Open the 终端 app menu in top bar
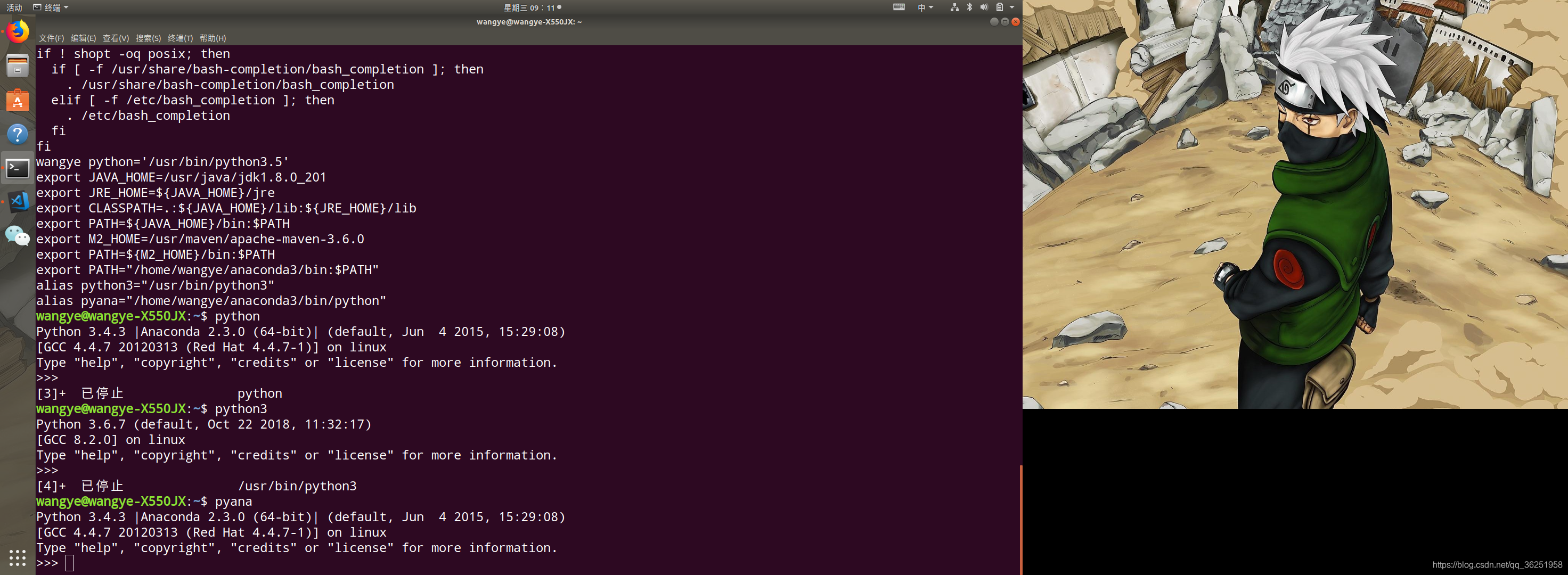 (51, 7)
